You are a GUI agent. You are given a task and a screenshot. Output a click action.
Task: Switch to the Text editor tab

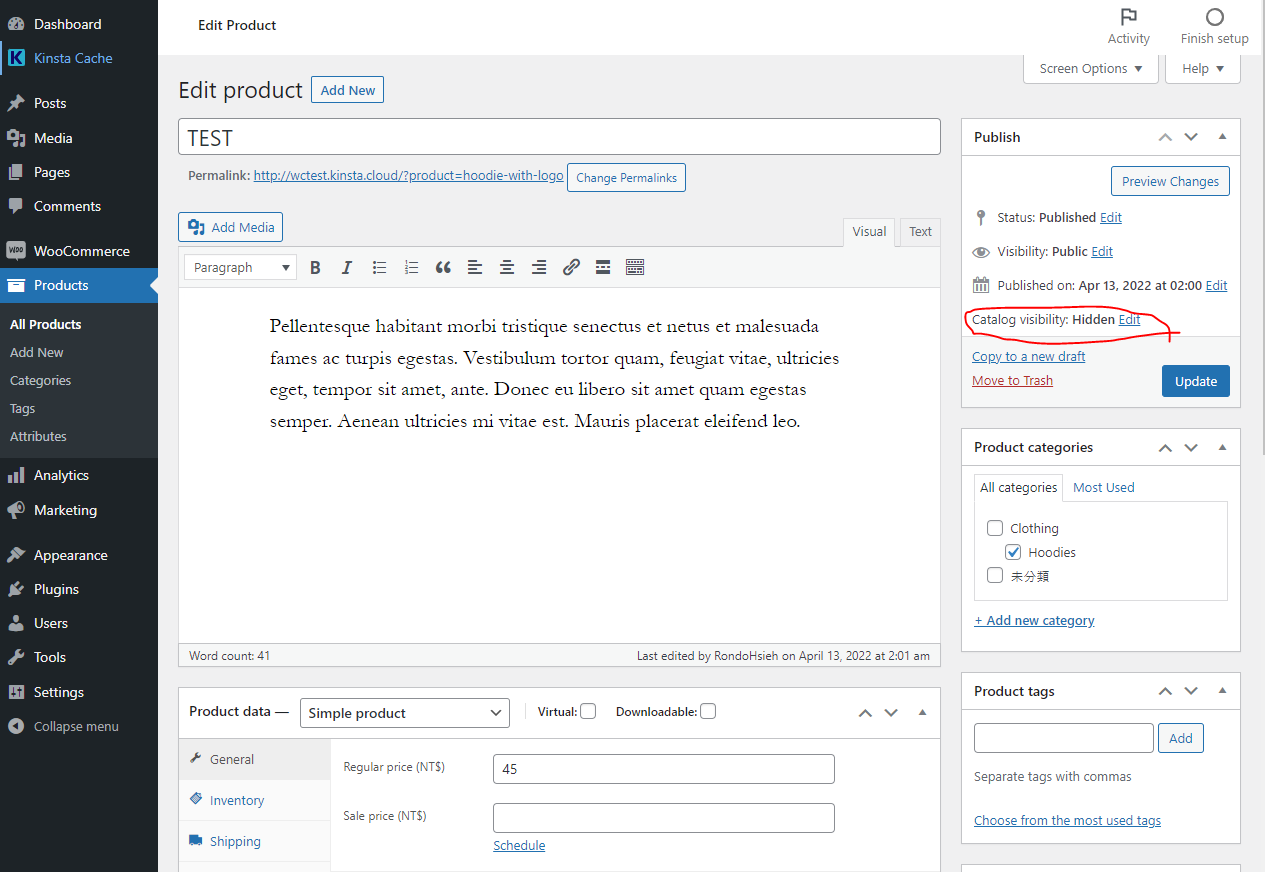[920, 231]
